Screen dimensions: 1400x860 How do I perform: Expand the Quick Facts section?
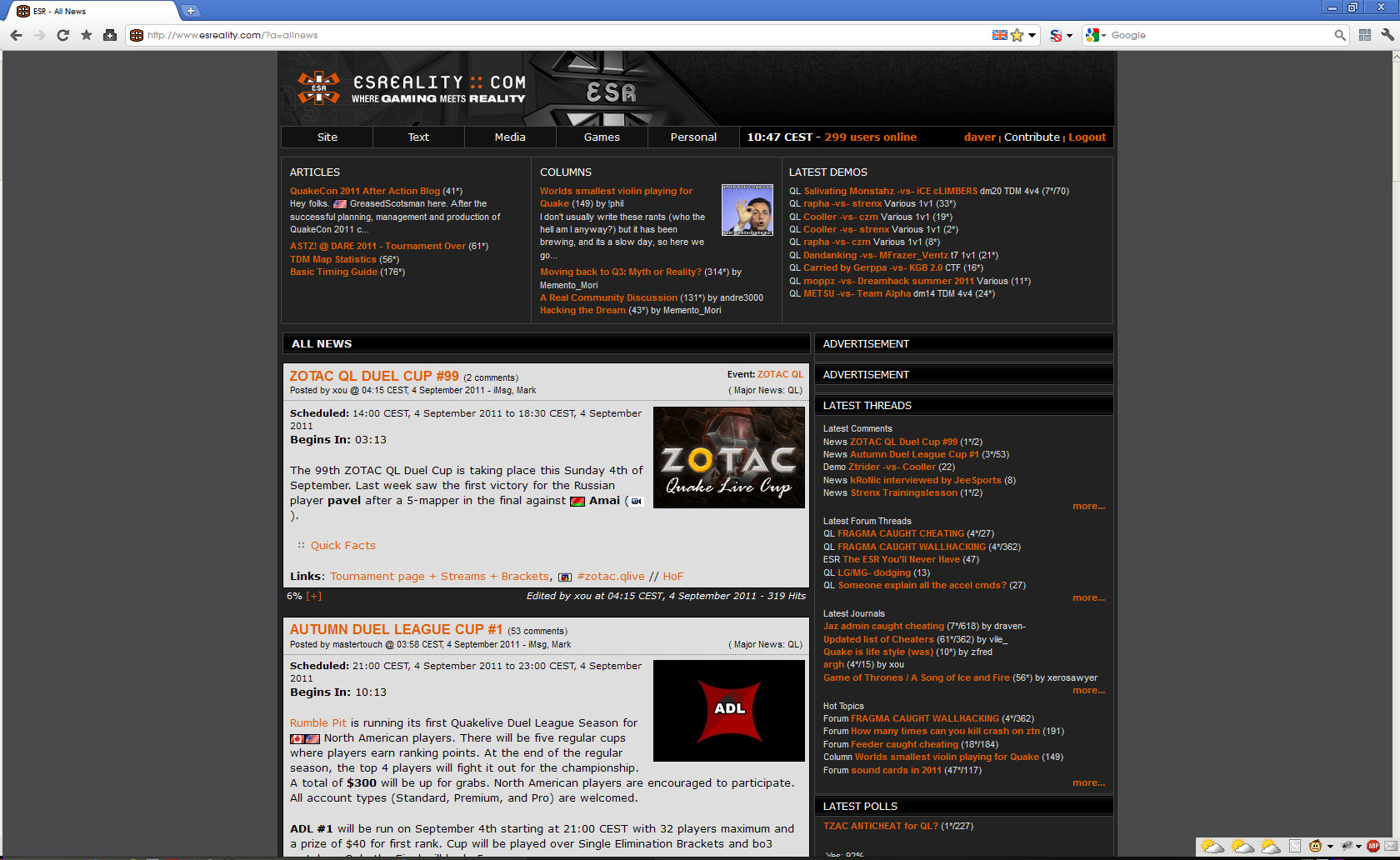(x=342, y=545)
